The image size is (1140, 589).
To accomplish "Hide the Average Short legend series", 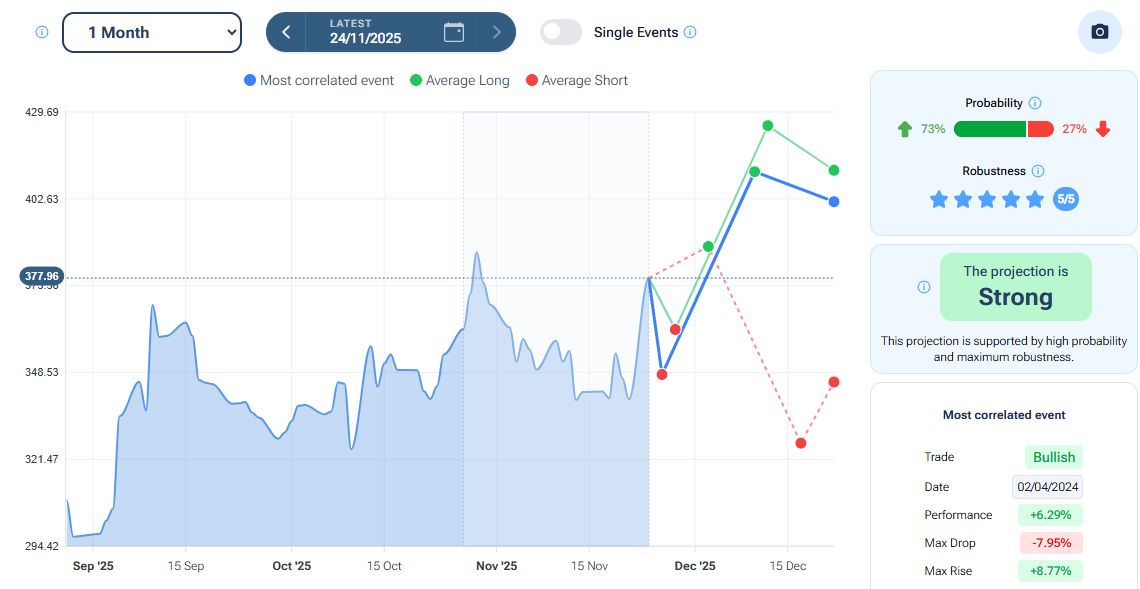I will [576, 80].
